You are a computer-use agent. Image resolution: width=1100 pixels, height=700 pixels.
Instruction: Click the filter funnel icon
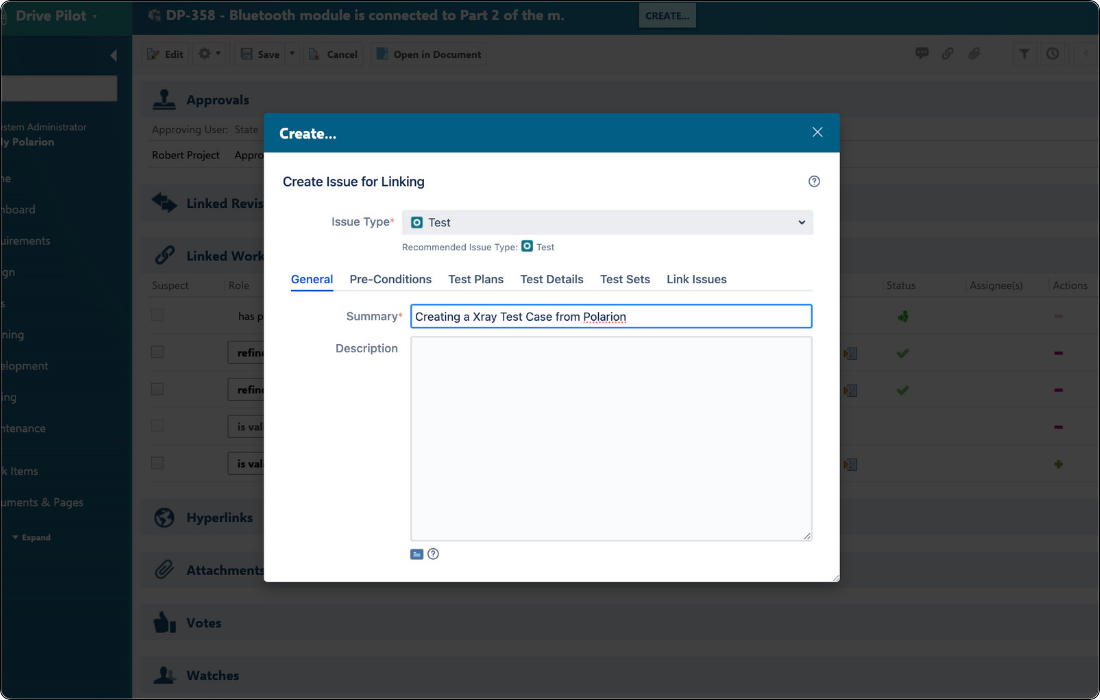click(x=1024, y=53)
